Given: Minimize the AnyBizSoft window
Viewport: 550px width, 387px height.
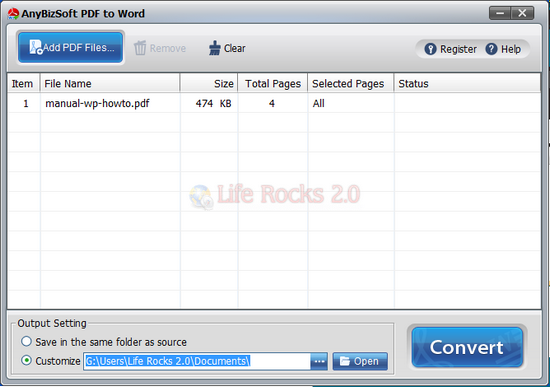Looking at the screenshot, I should point(501,13).
